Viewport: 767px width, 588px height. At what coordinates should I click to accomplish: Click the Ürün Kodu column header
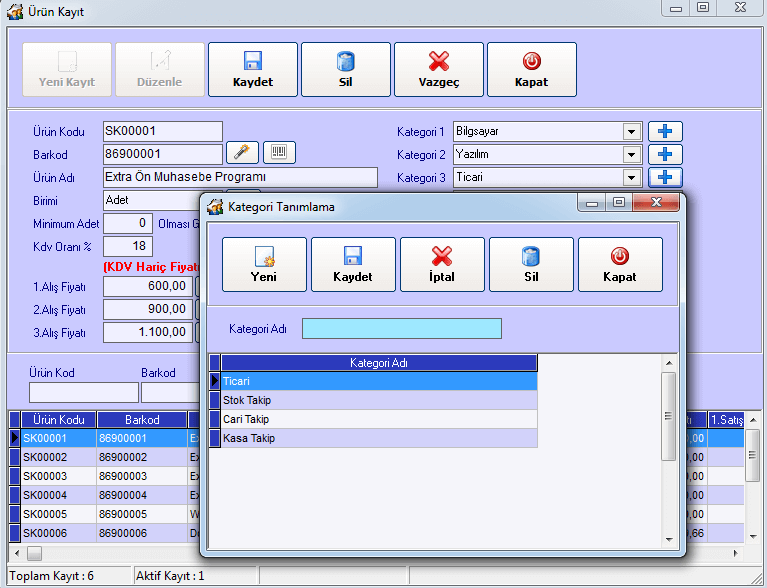[59, 420]
